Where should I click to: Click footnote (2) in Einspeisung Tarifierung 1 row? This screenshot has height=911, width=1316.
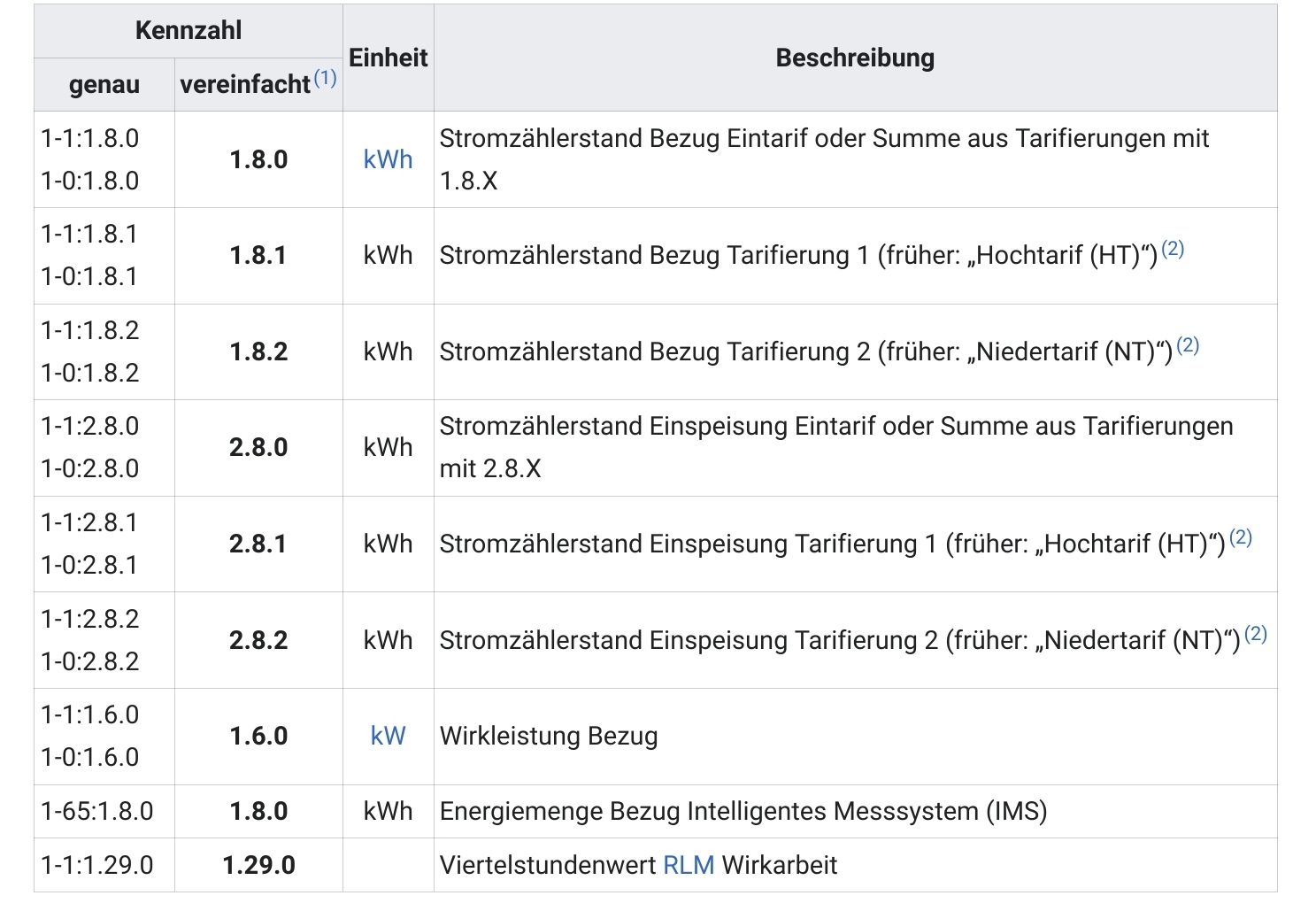1240,537
